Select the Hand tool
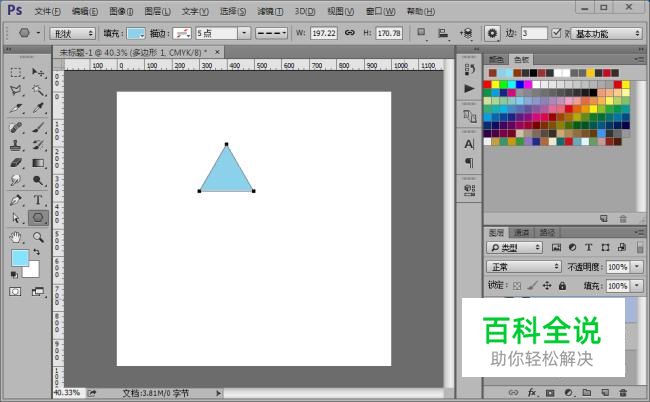 [16, 237]
